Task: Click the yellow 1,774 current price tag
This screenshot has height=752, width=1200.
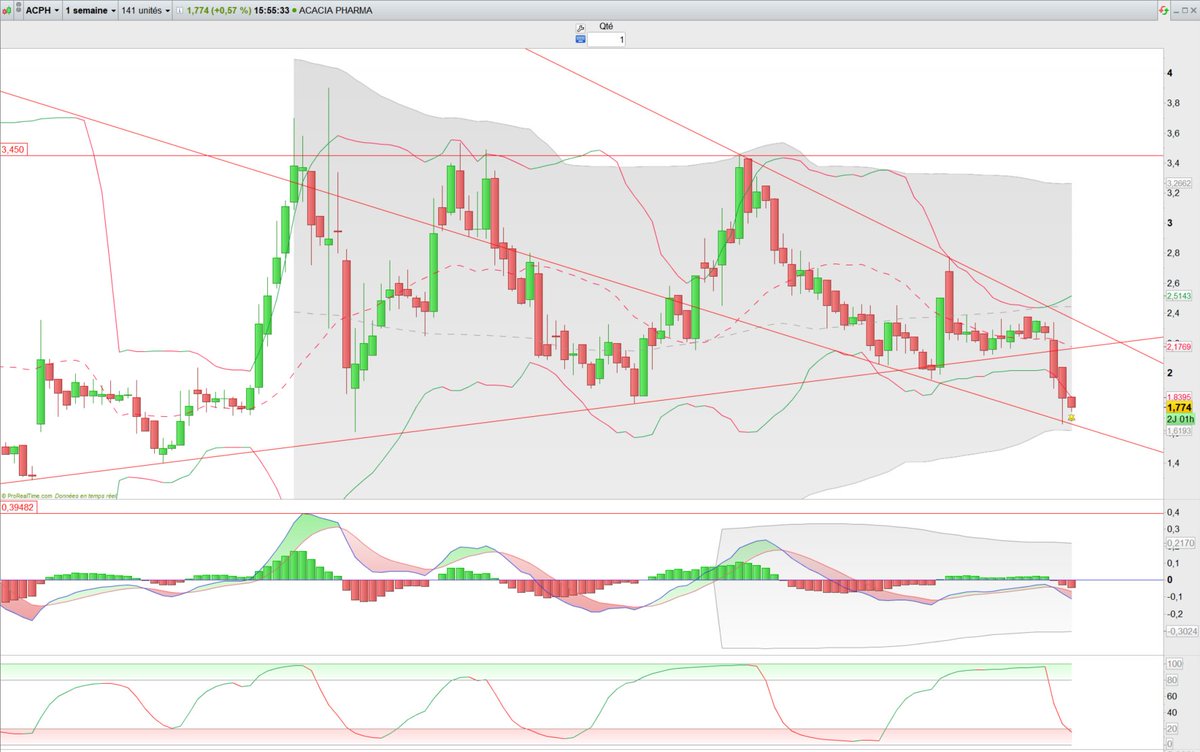Action: [1179, 408]
